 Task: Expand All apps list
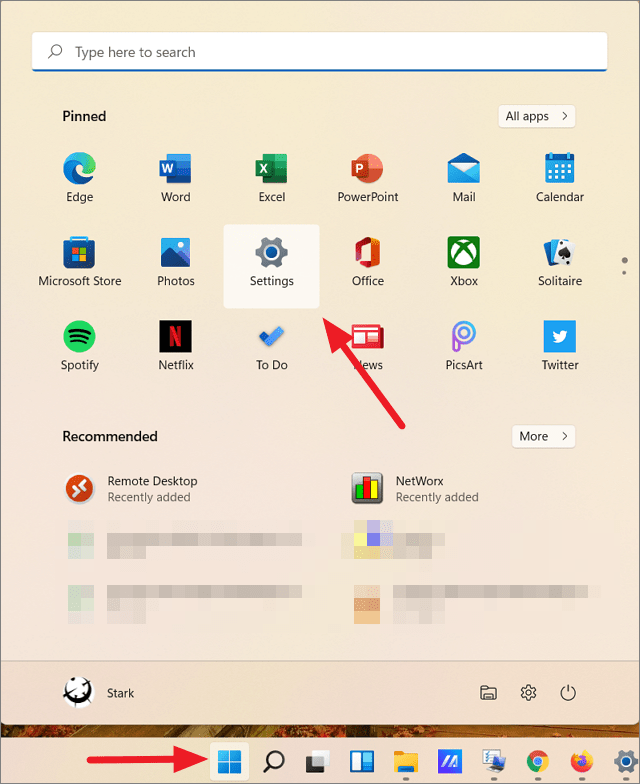point(536,116)
